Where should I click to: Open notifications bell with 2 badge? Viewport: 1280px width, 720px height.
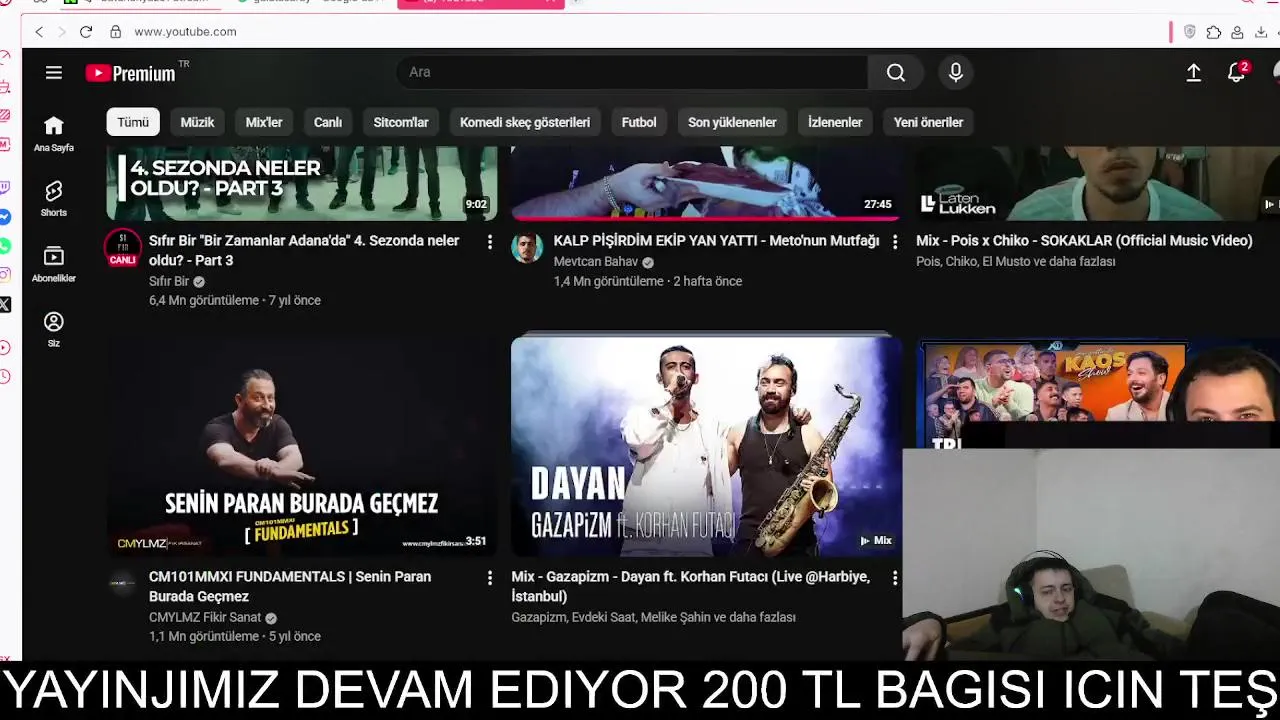1238,72
